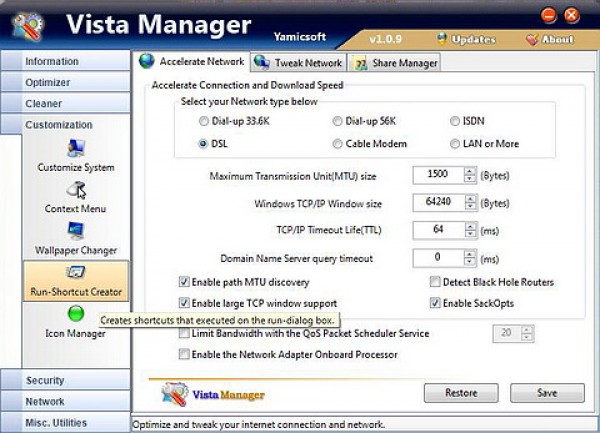Choose the ISDN radio option
This screenshot has height=433, width=600.
454,121
